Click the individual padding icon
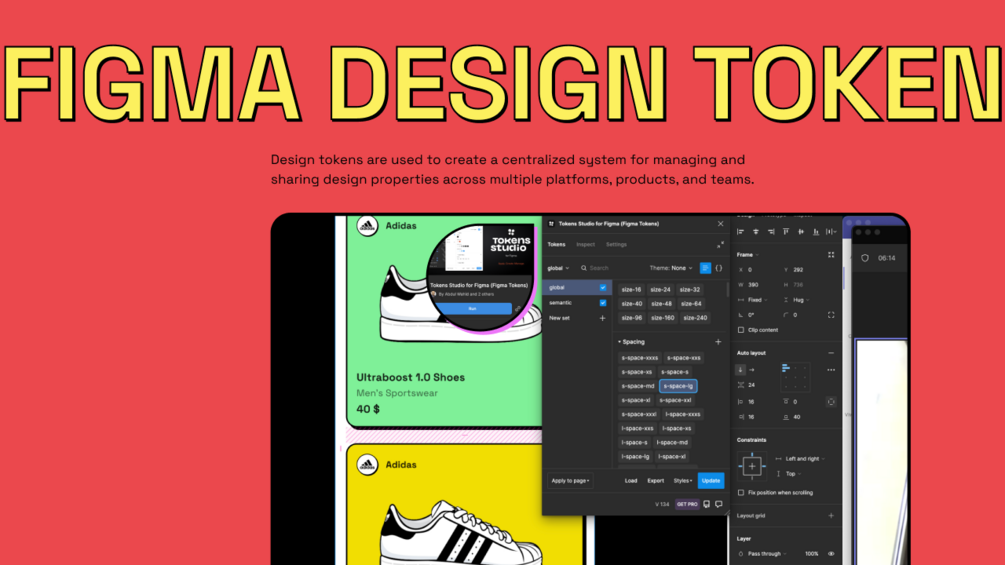The height and width of the screenshot is (565, 1005). point(831,402)
